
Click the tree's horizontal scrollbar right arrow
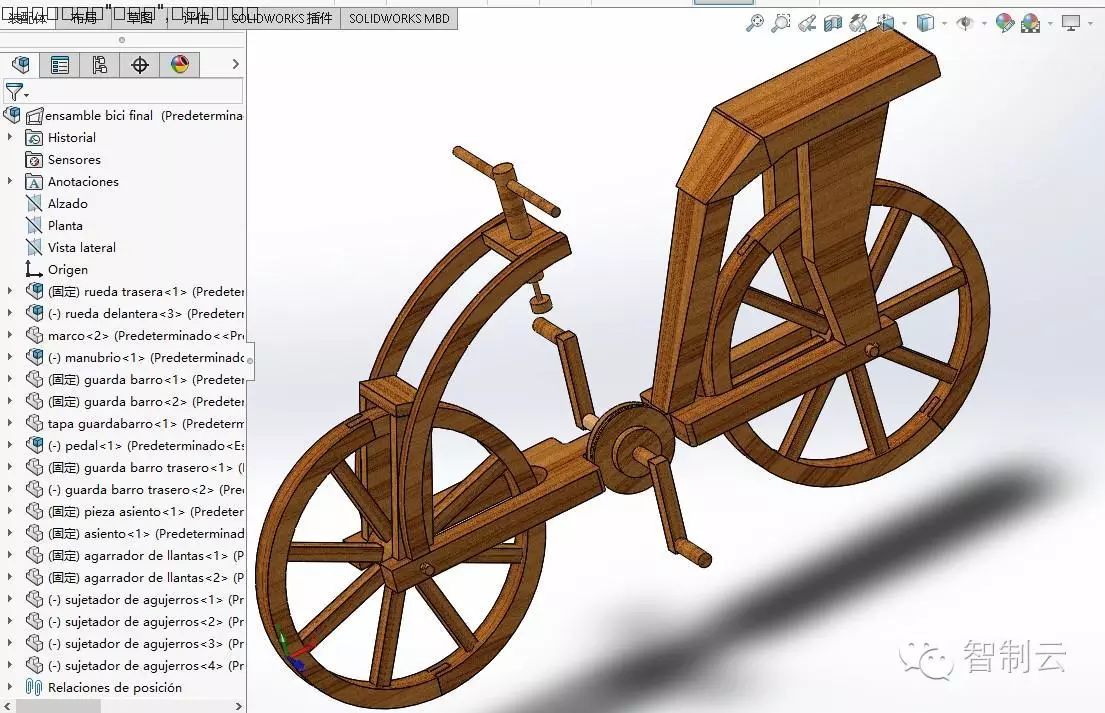[x=238, y=706]
